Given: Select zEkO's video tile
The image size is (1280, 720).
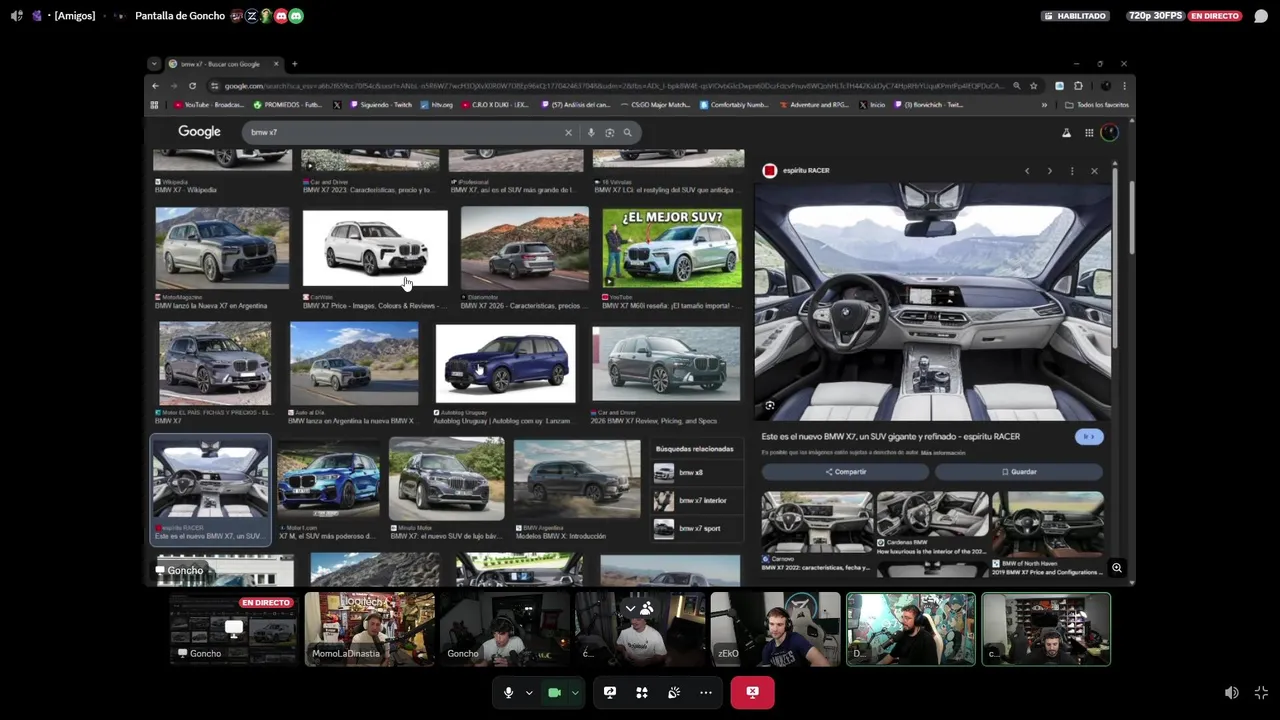Looking at the screenshot, I should click(x=775, y=629).
